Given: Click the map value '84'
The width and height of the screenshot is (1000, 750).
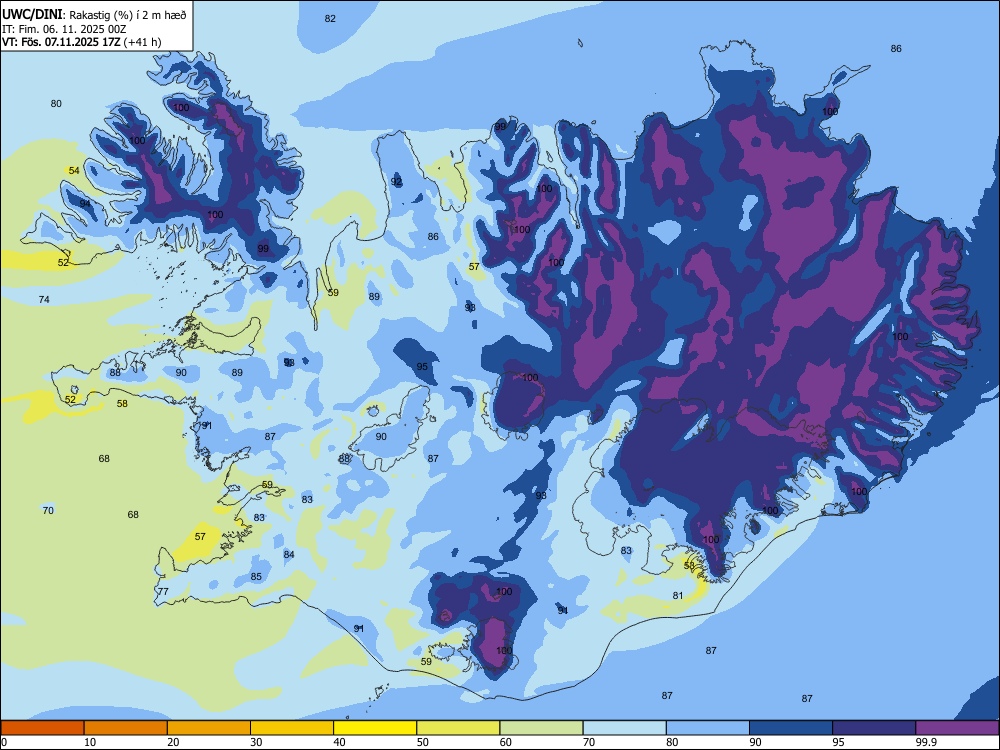Looking at the screenshot, I should click(289, 554).
